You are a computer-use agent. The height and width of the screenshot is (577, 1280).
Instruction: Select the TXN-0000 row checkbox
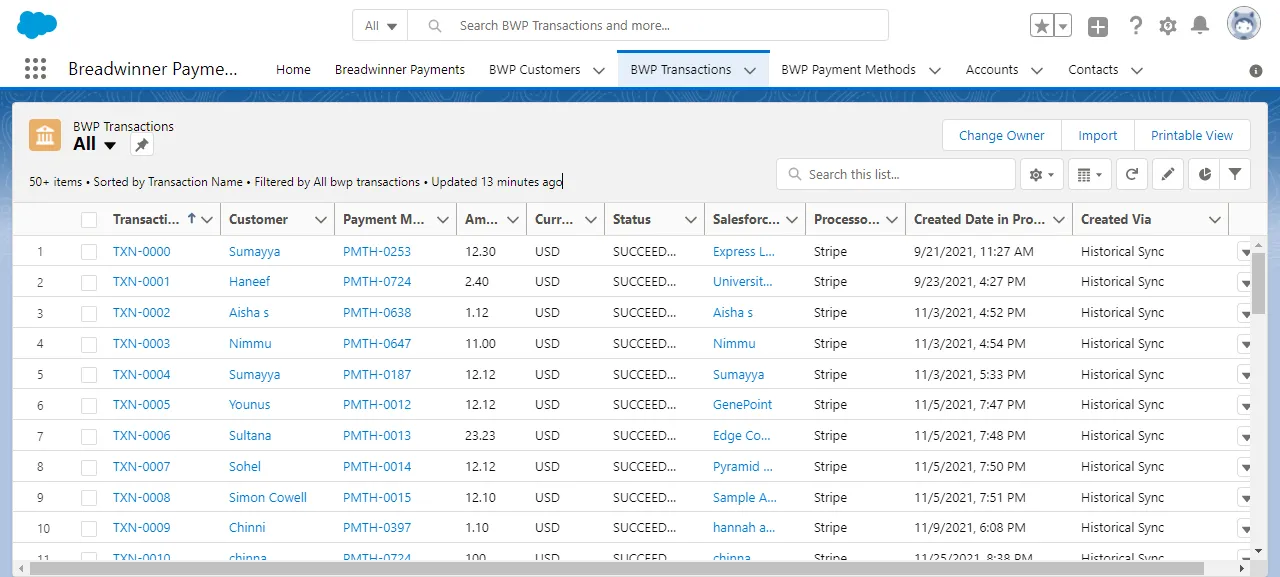pyautogui.click(x=89, y=252)
